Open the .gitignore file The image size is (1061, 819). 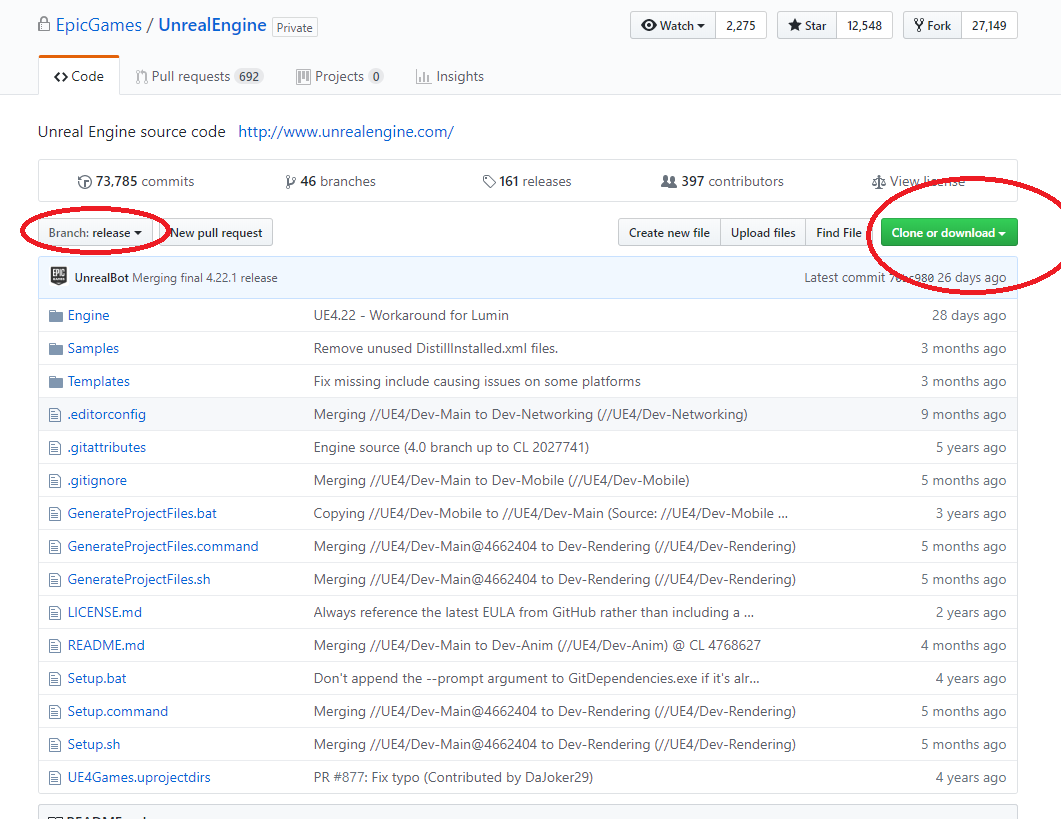[x=97, y=481]
